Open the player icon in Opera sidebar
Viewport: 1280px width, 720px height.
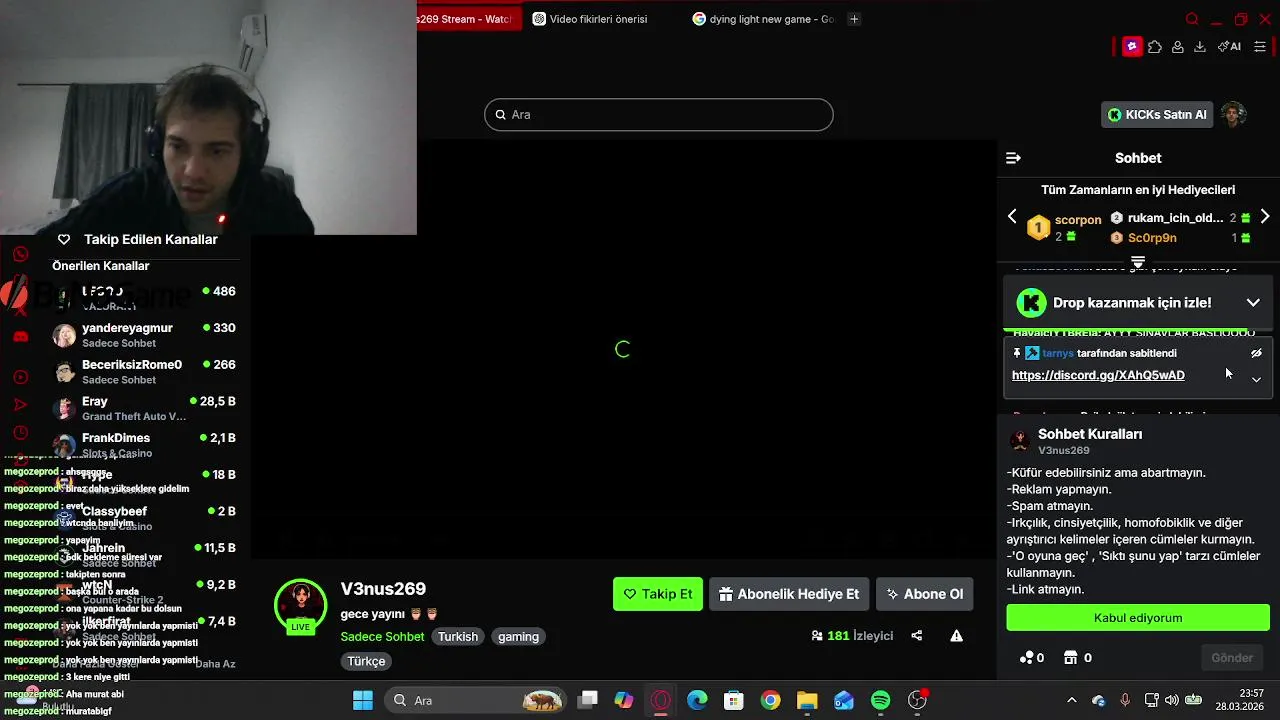(20, 377)
